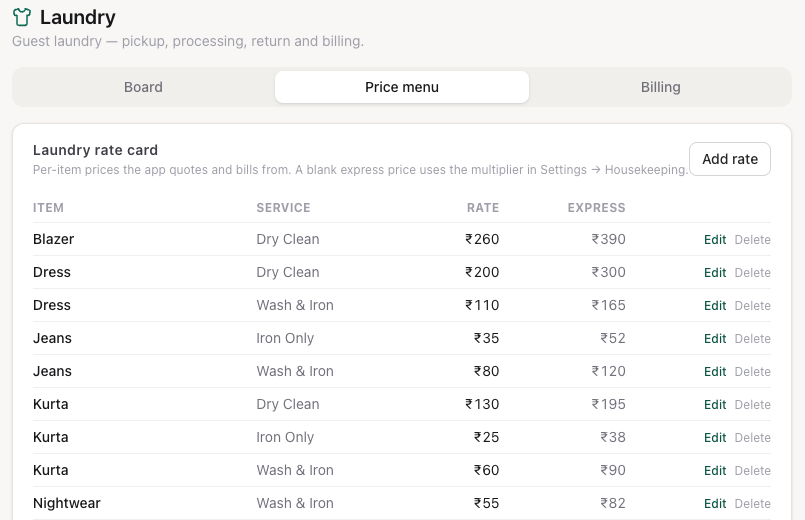Open the Billing tab
The image size is (805, 520).
coord(661,87)
